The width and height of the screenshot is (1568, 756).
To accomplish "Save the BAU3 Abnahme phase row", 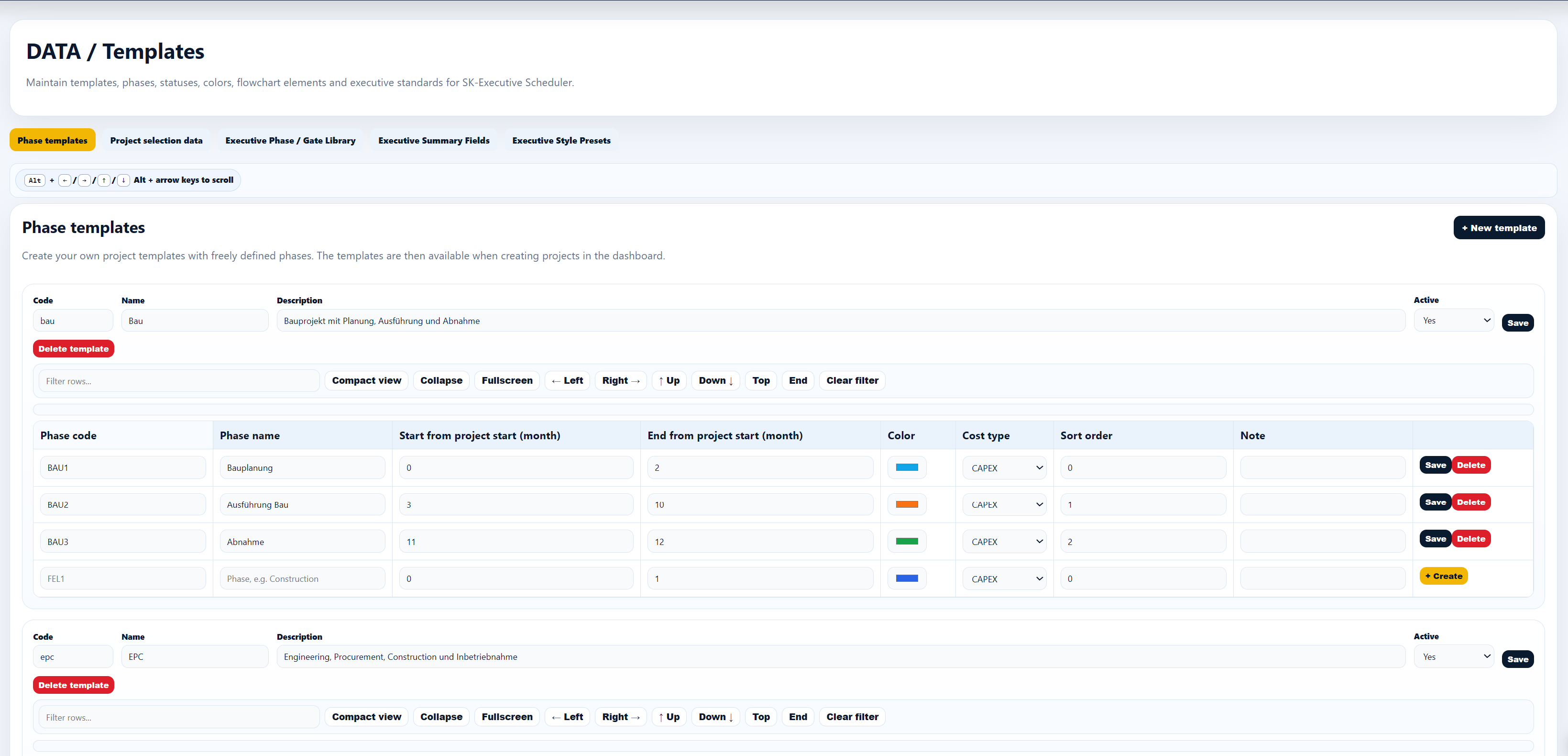I will tap(1436, 538).
